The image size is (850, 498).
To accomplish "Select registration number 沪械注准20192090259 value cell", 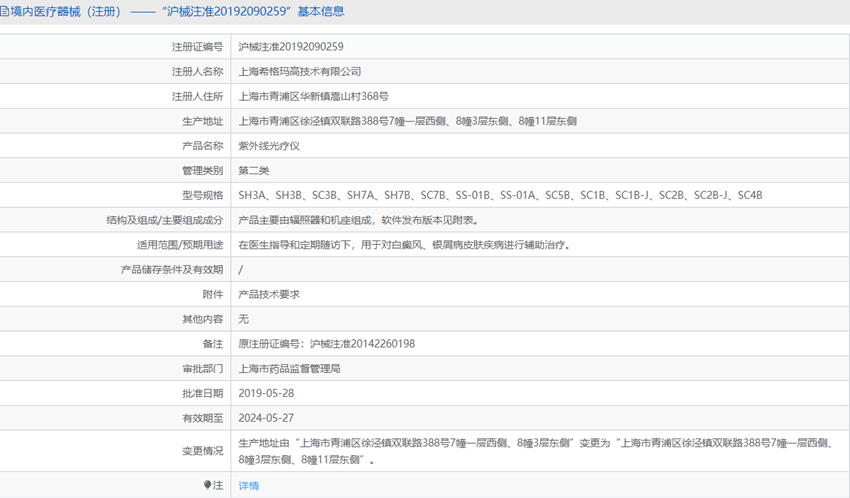I will click(x=291, y=47).
